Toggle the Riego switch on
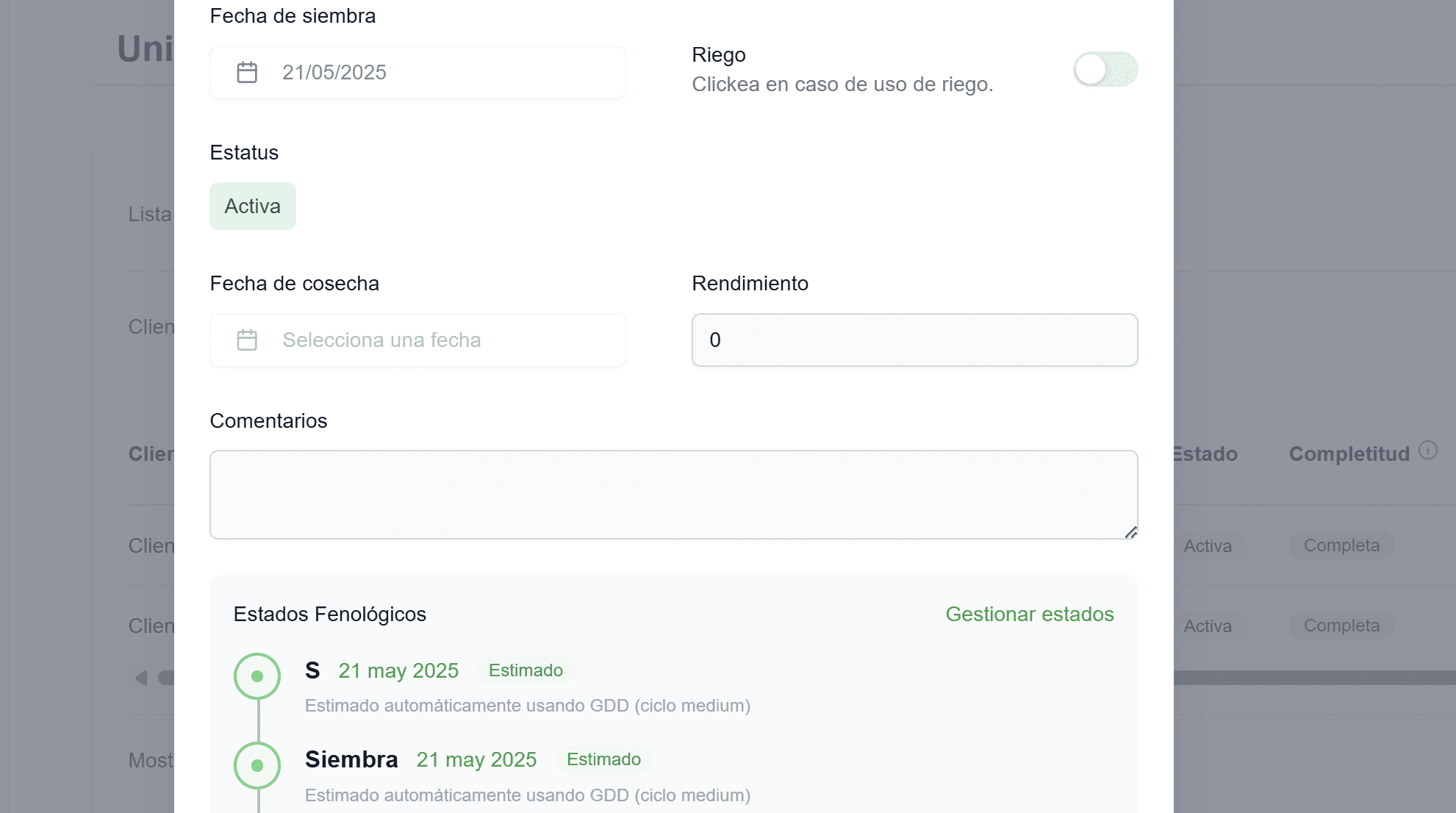 (x=1105, y=69)
